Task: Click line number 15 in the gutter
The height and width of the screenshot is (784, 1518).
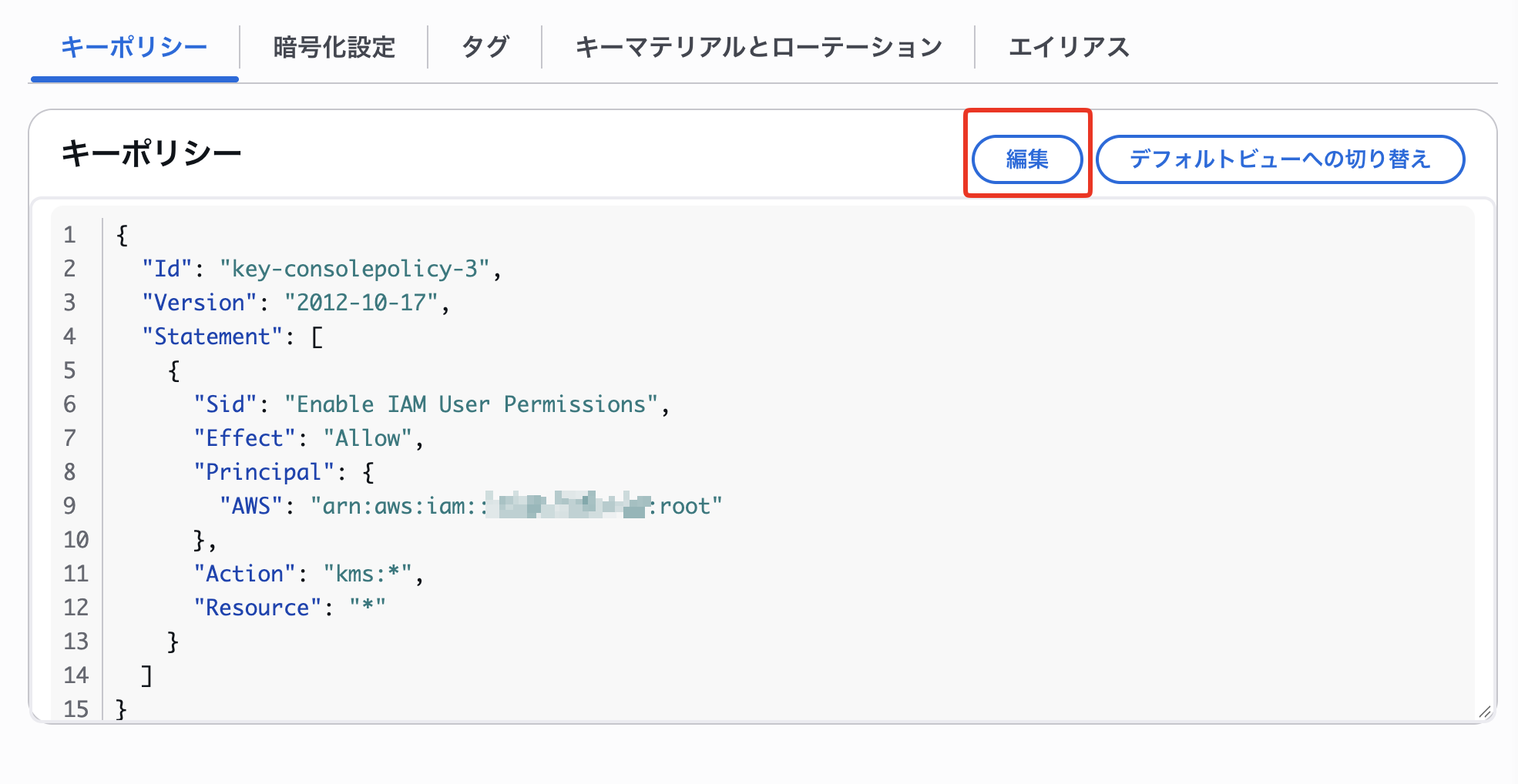Action: [76, 709]
